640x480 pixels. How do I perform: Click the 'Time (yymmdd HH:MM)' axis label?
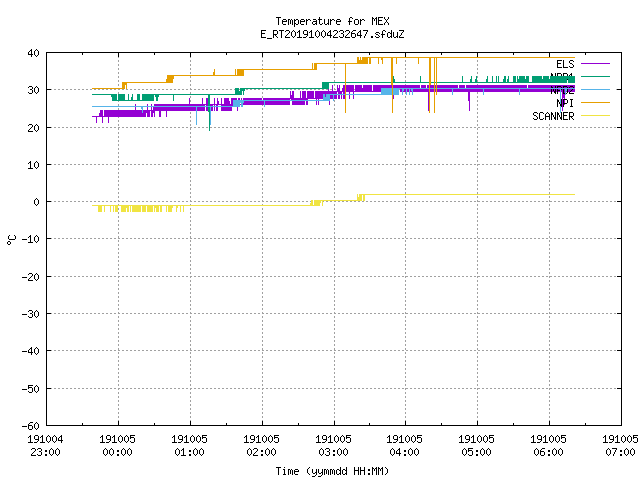point(332,471)
